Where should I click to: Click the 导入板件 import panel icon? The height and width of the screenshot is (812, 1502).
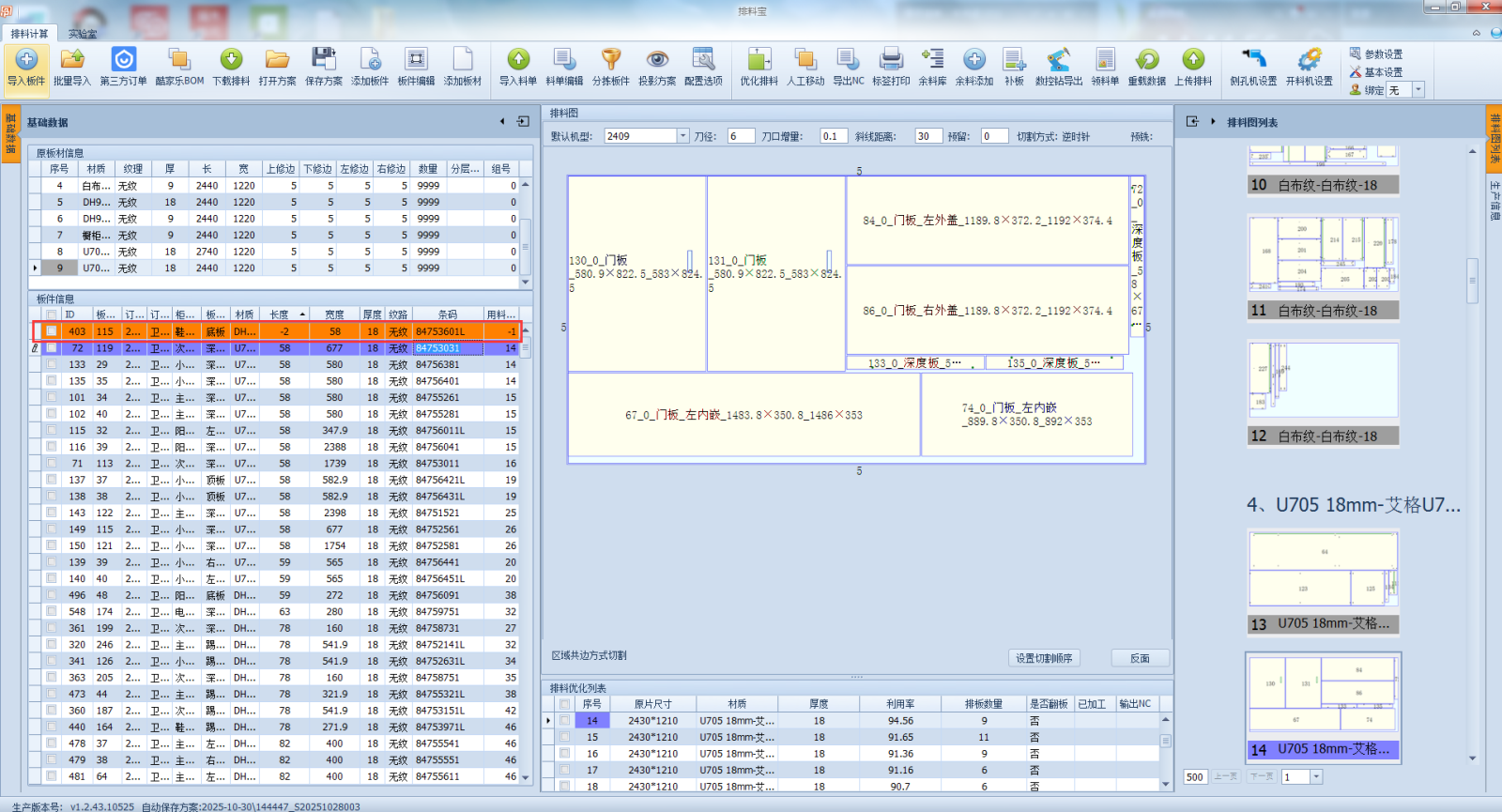tap(26, 61)
